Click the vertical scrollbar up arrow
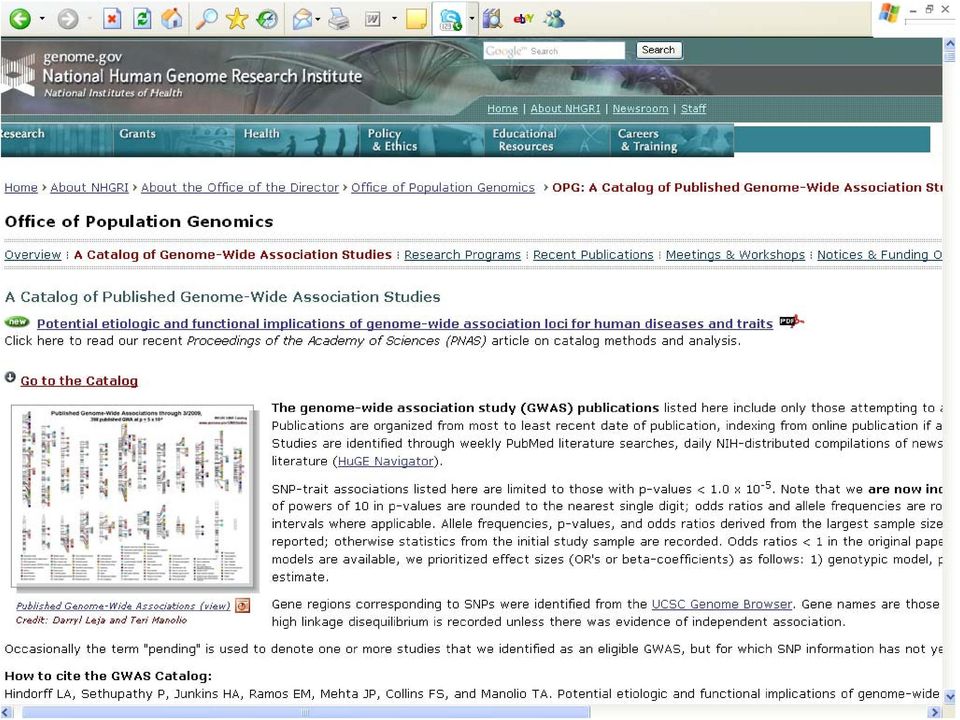Image resolution: width=960 pixels, height=720 pixels. click(950, 45)
